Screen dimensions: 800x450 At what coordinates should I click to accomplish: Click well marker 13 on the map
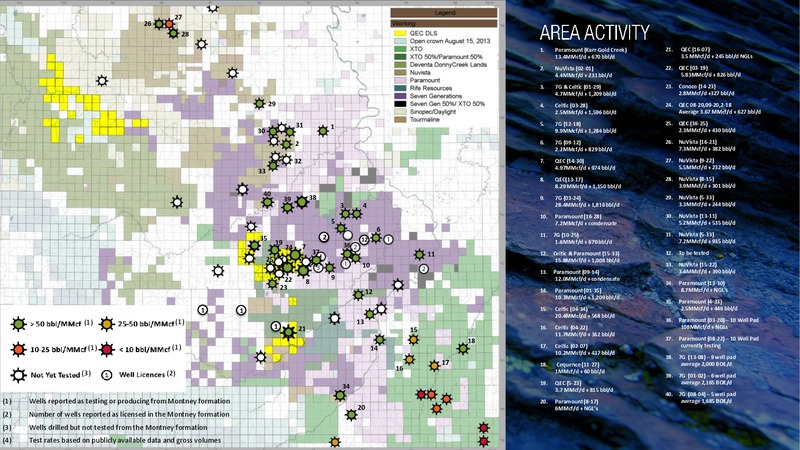click(x=370, y=314)
